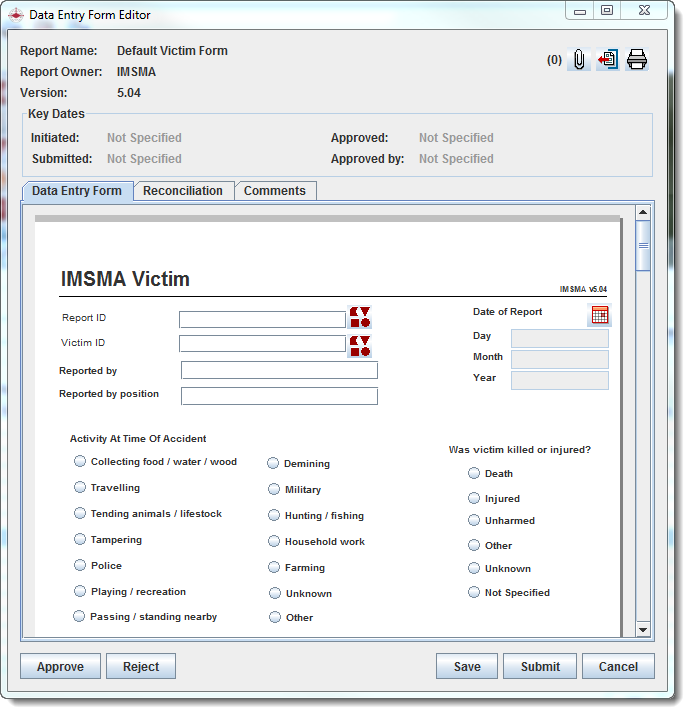Select the Demining activity radio button
The width and height of the screenshot is (690, 714).
point(274,463)
